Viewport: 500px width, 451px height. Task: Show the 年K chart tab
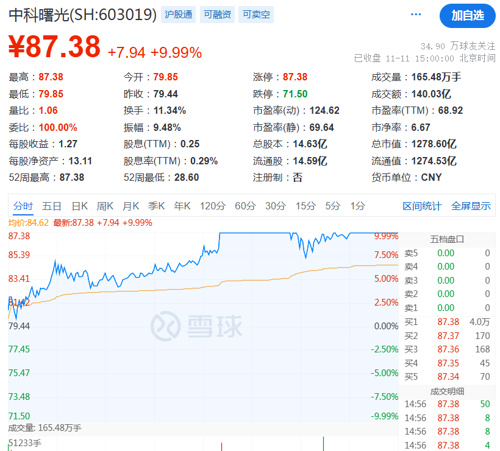182,206
